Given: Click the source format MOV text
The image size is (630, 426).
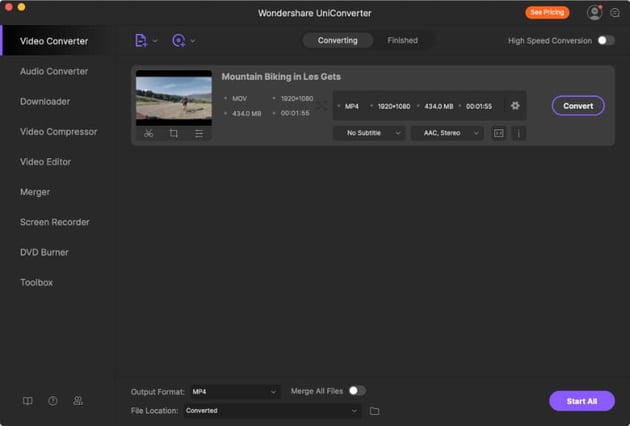Looking at the screenshot, I should [239, 98].
